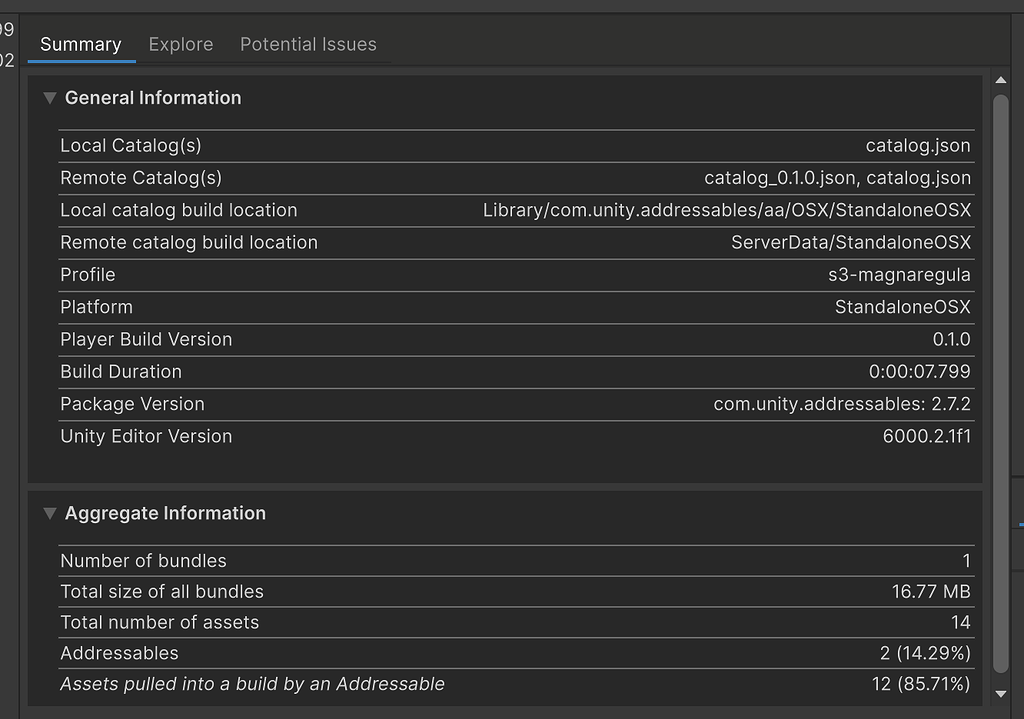Switch to the Explore tab
Image resolution: width=1024 pixels, height=719 pixels.
pyautogui.click(x=180, y=44)
